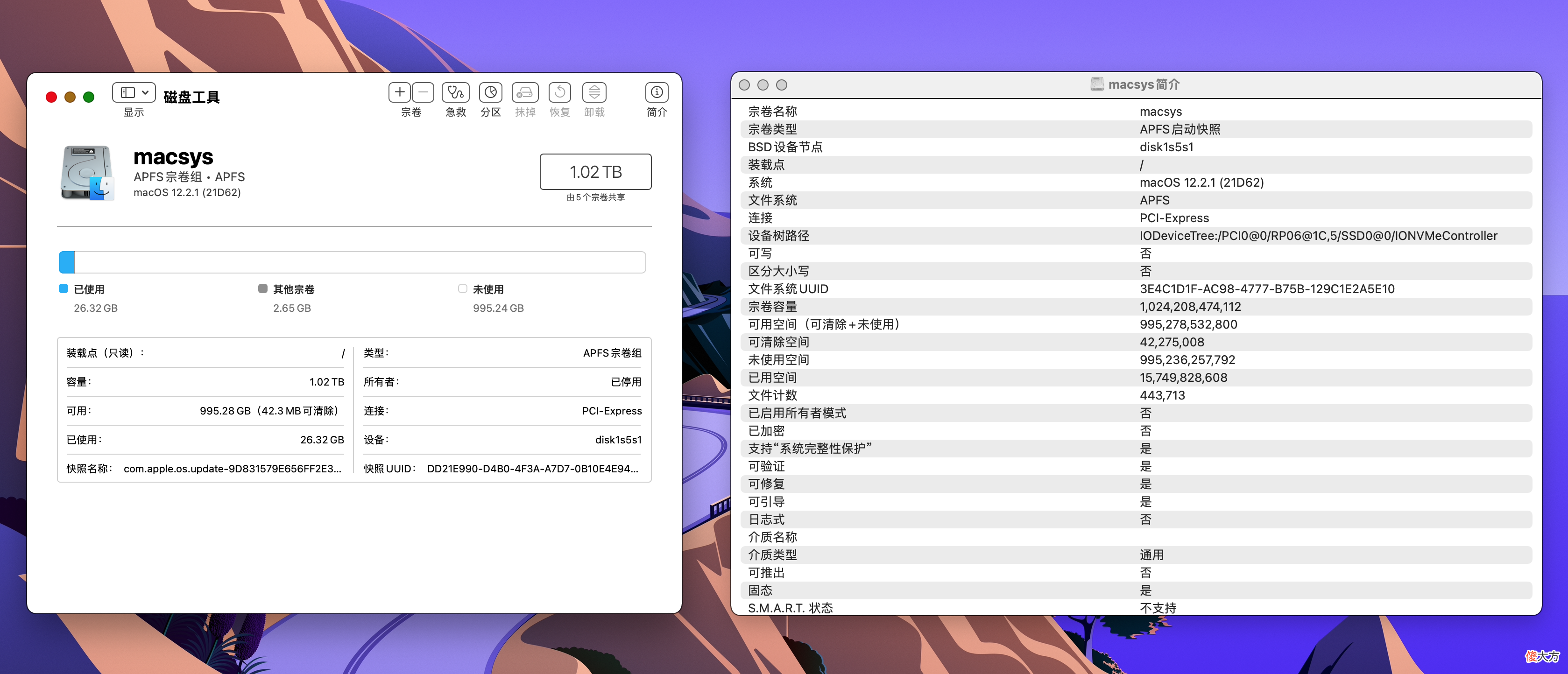Click the Unmount eject icon

[594, 92]
